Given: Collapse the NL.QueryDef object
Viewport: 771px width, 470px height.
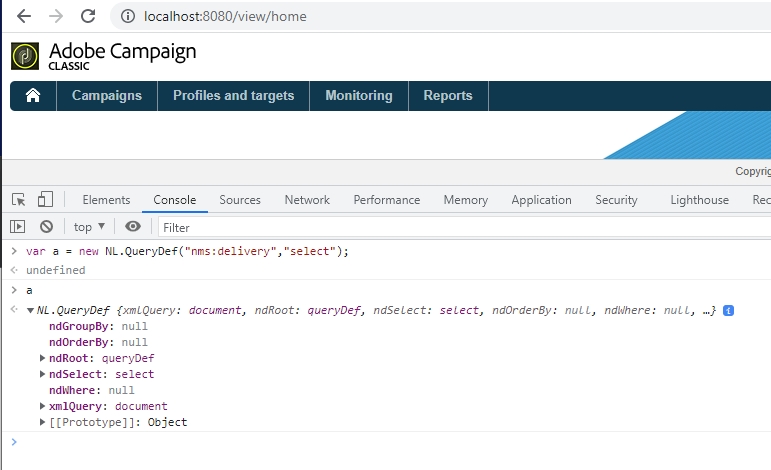Looking at the screenshot, I should [30, 311].
